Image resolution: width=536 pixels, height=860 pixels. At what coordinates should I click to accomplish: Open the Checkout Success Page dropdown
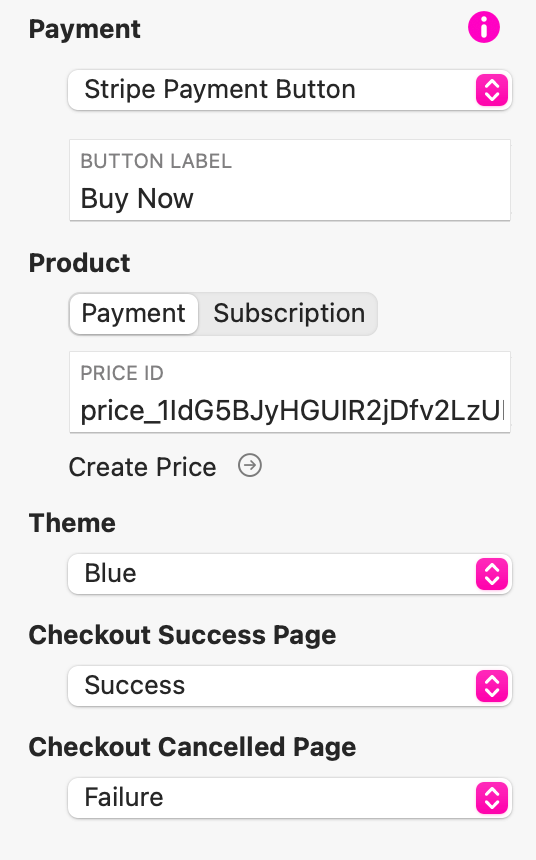tap(290, 686)
